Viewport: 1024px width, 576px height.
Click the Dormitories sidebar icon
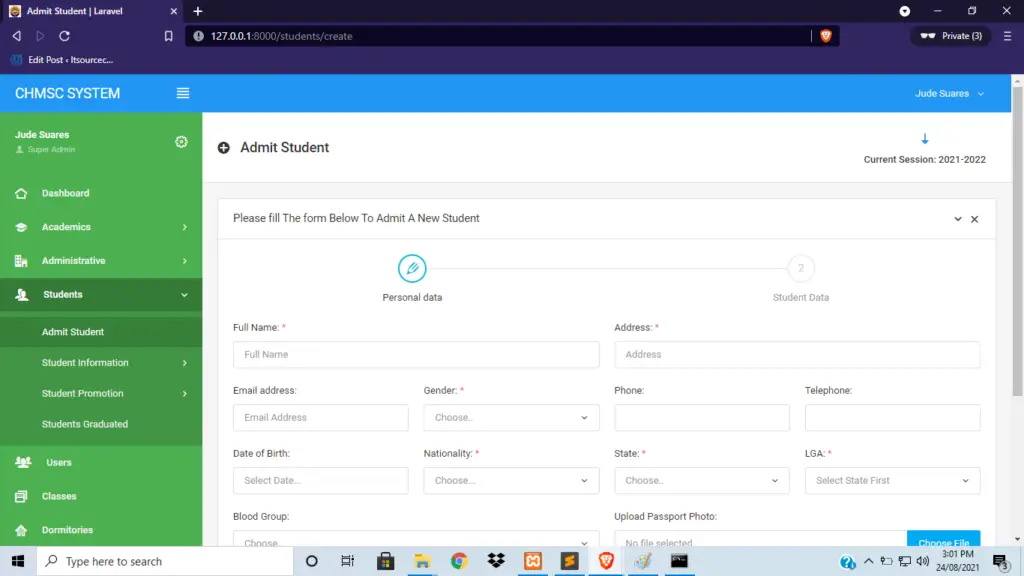pos(22,529)
